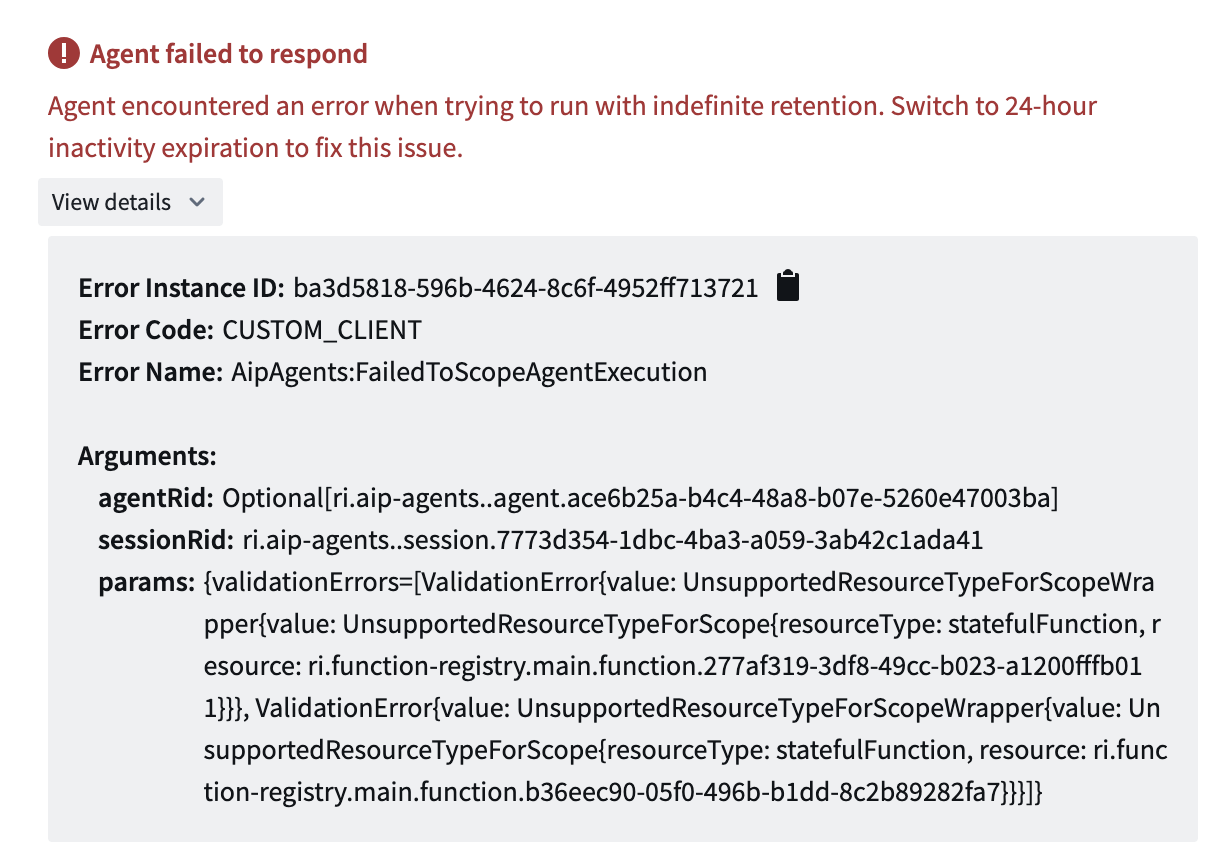The height and width of the screenshot is (864, 1226).
Task: Click the agentRid label
Action: coord(156,498)
